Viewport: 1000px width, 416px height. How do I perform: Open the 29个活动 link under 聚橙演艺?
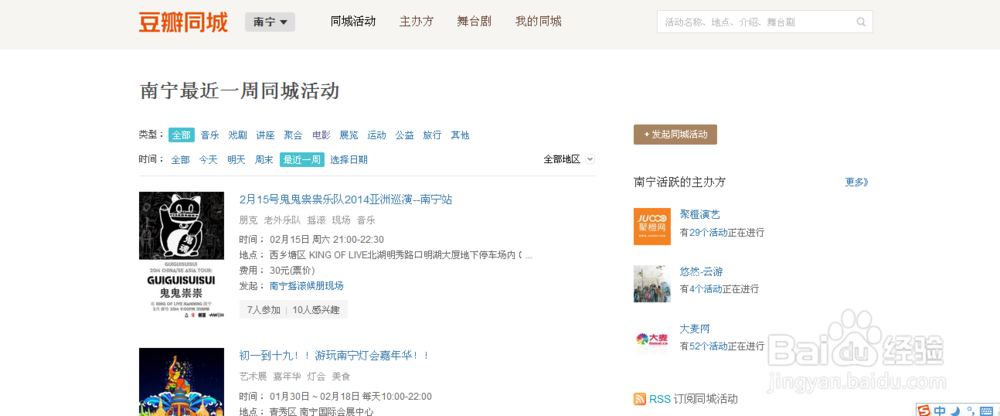(709, 233)
